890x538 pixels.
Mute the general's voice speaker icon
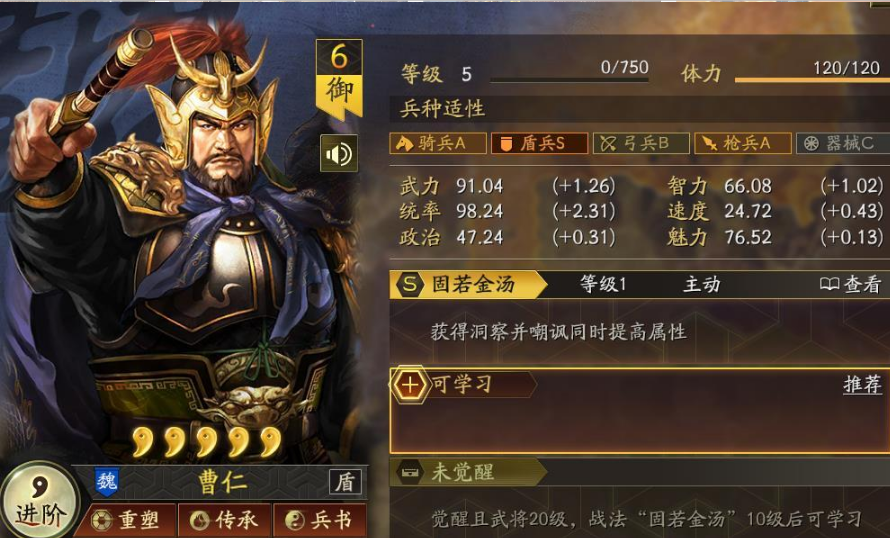[339, 153]
